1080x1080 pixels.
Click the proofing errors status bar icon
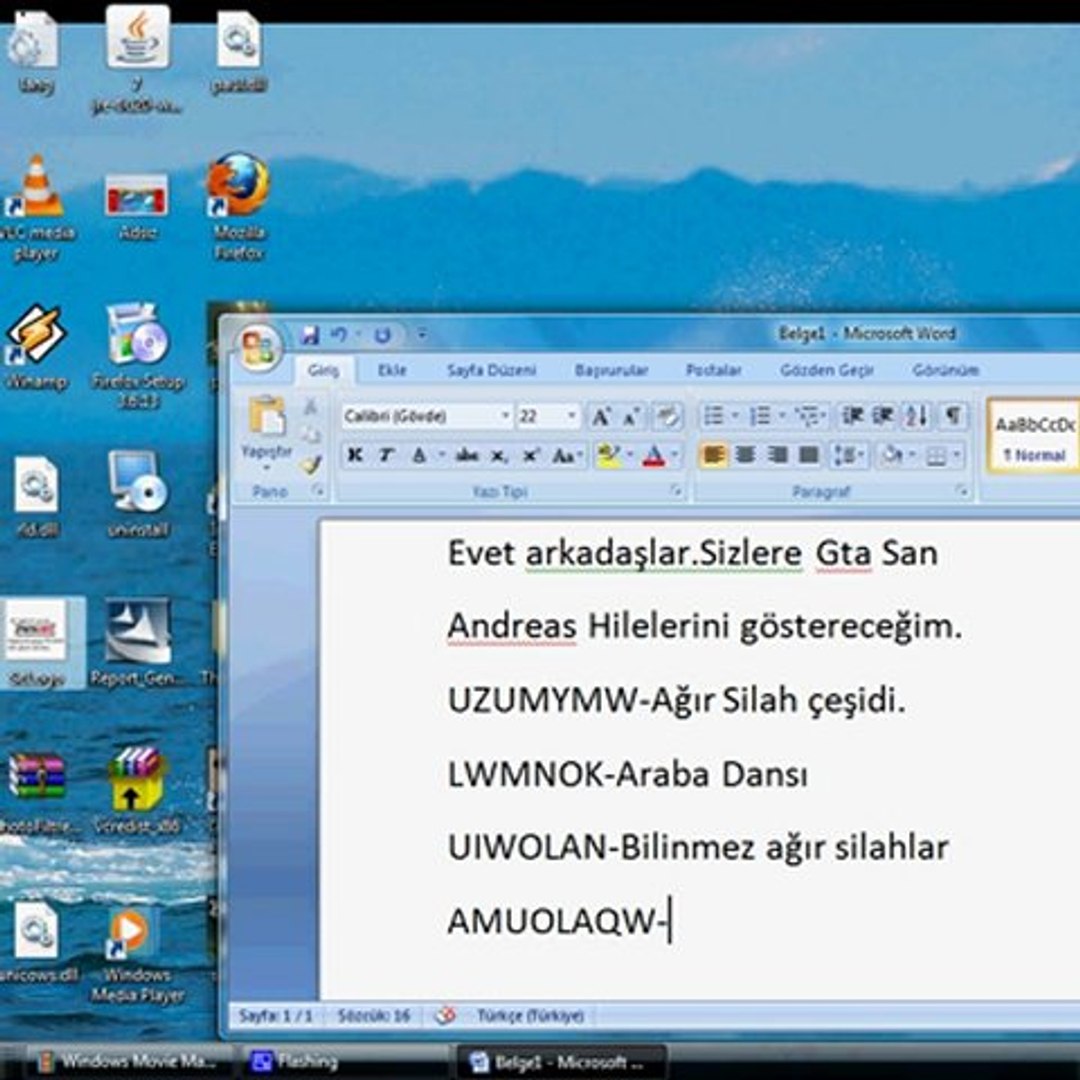click(x=446, y=1015)
